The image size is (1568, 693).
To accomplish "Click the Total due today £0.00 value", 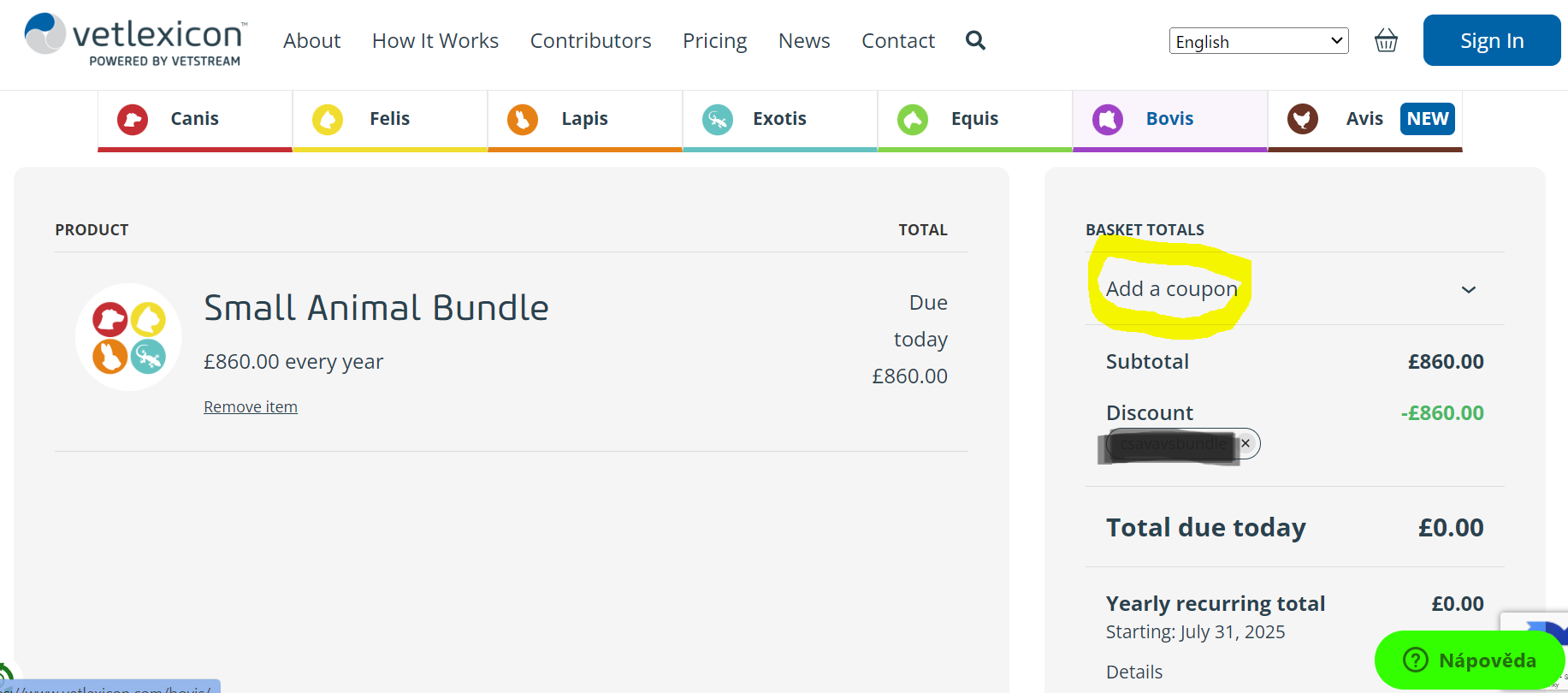I will [1451, 528].
